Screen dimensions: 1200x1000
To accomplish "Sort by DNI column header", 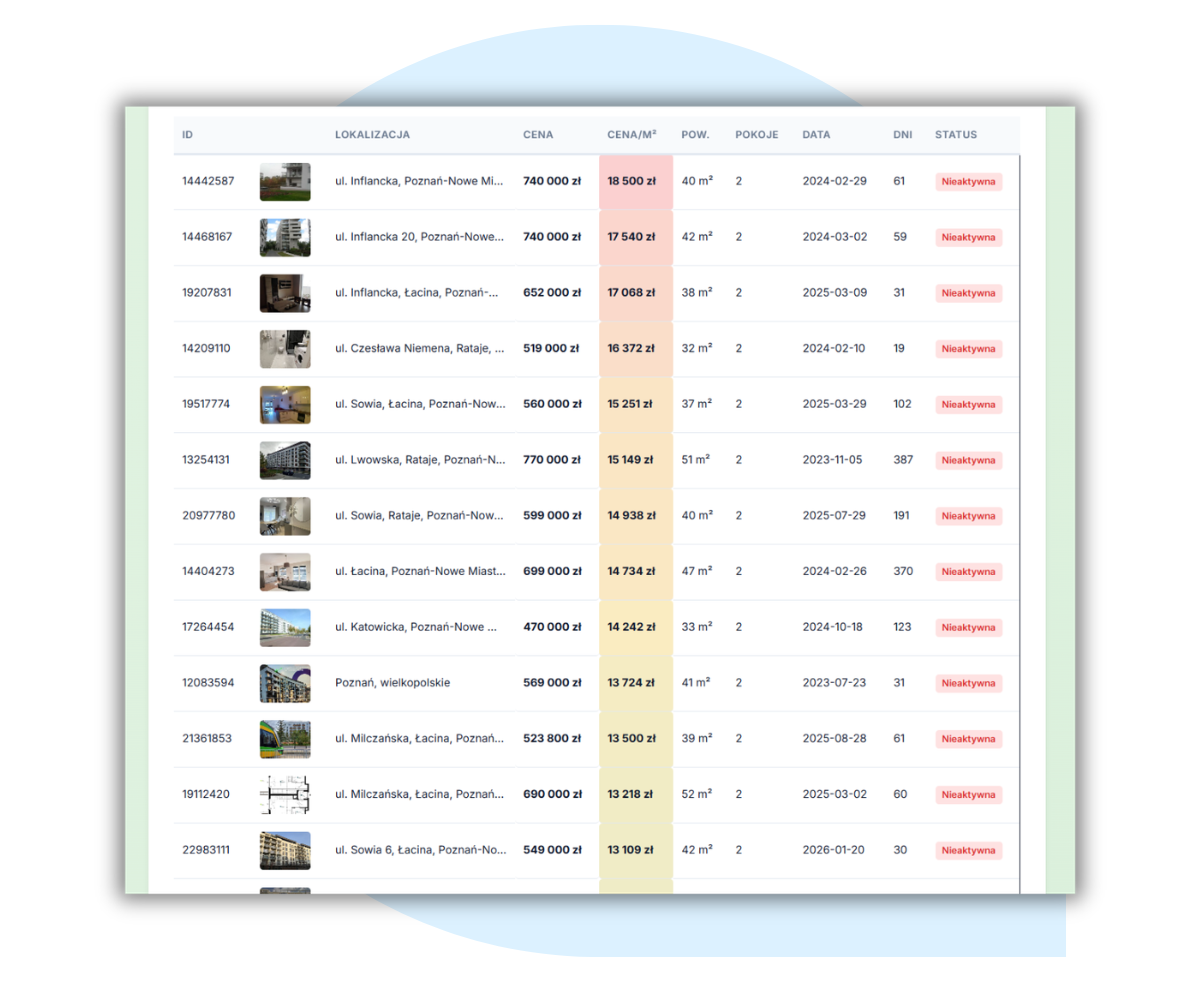I will point(902,135).
